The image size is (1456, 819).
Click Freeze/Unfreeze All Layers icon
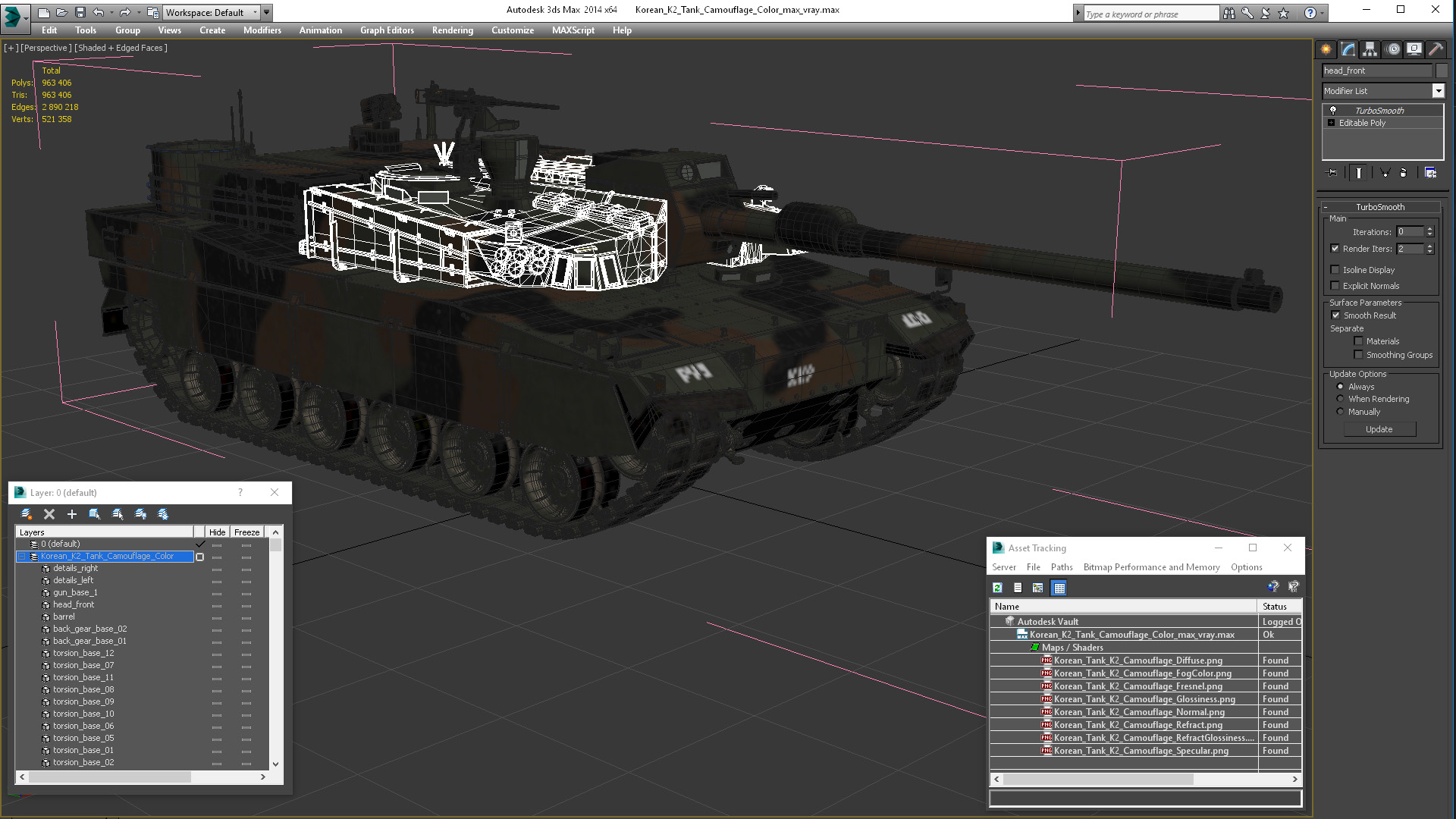point(163,514)
